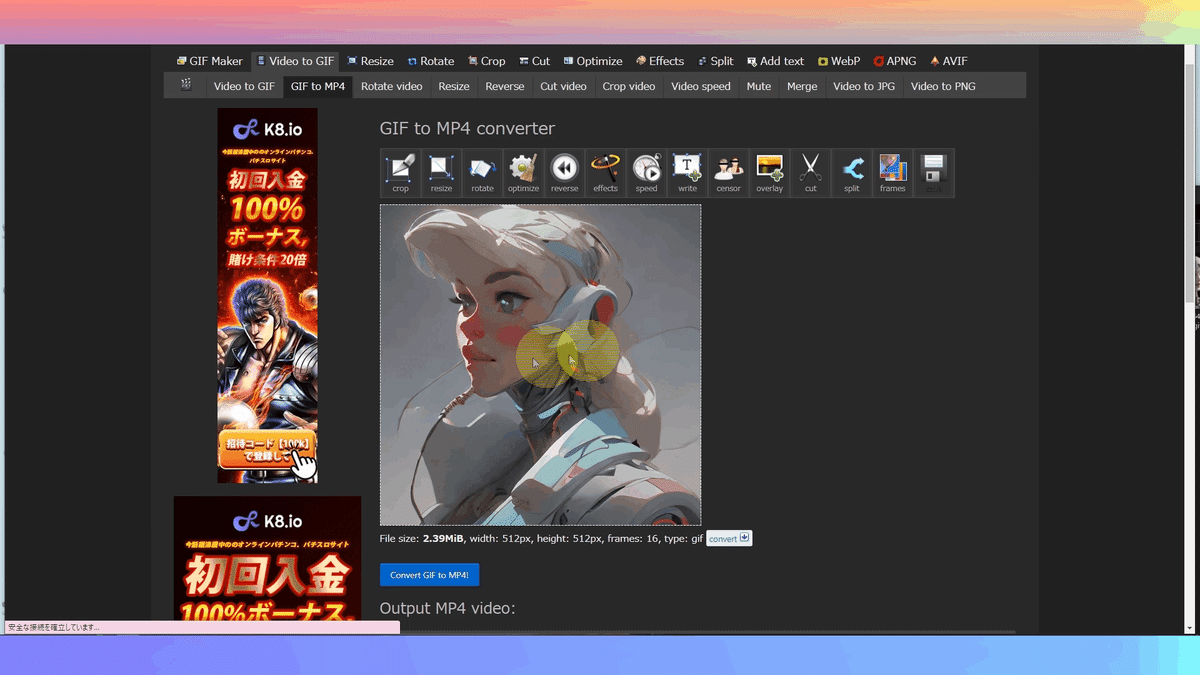Click the reverse tool icon with rewind arrows

point(564,173)
